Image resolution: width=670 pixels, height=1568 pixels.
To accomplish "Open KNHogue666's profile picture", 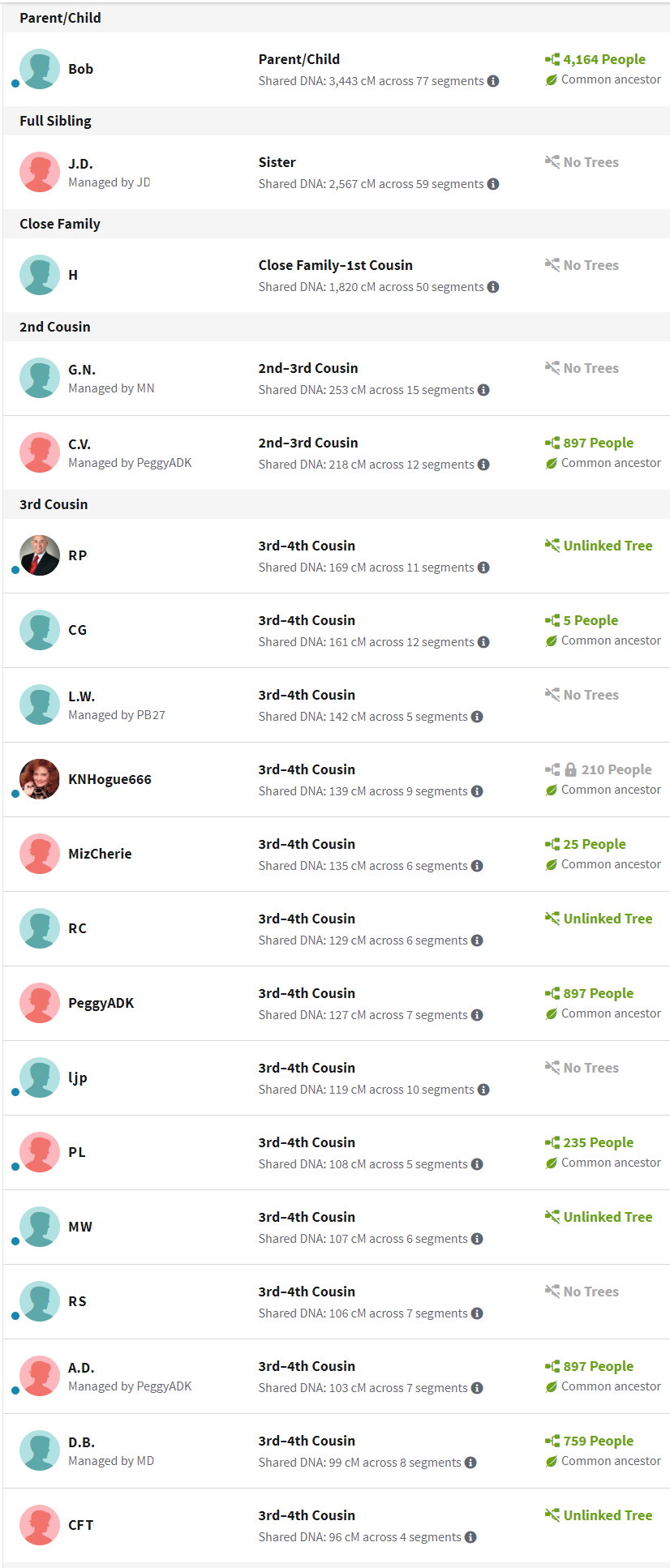I will coord(40,779).
